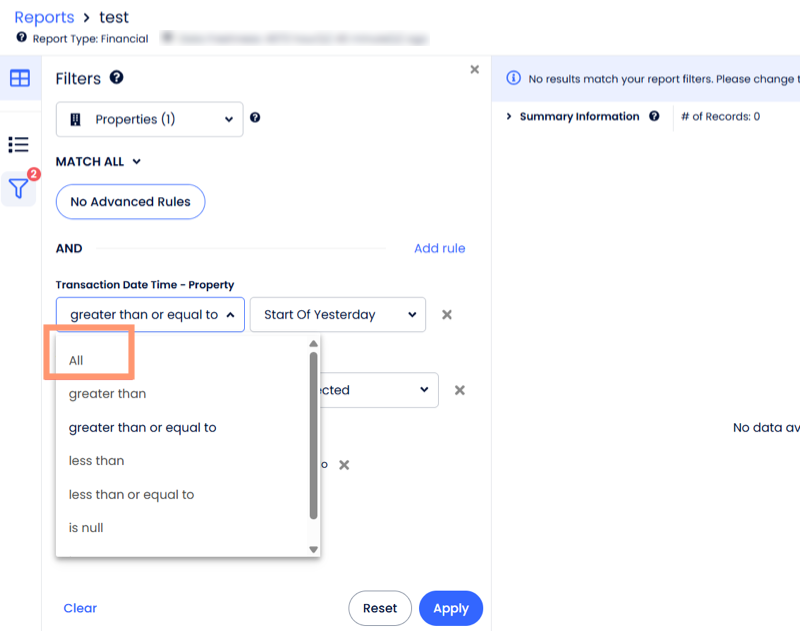Click help icon next to Properties dropdown
This screenshot has height=631, width=800.
pyautogui.click(x=255, y=118)
